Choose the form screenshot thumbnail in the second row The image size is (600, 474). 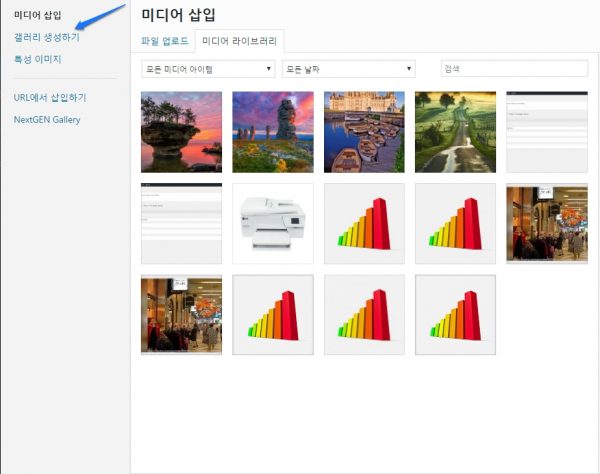tap(181, 223)
